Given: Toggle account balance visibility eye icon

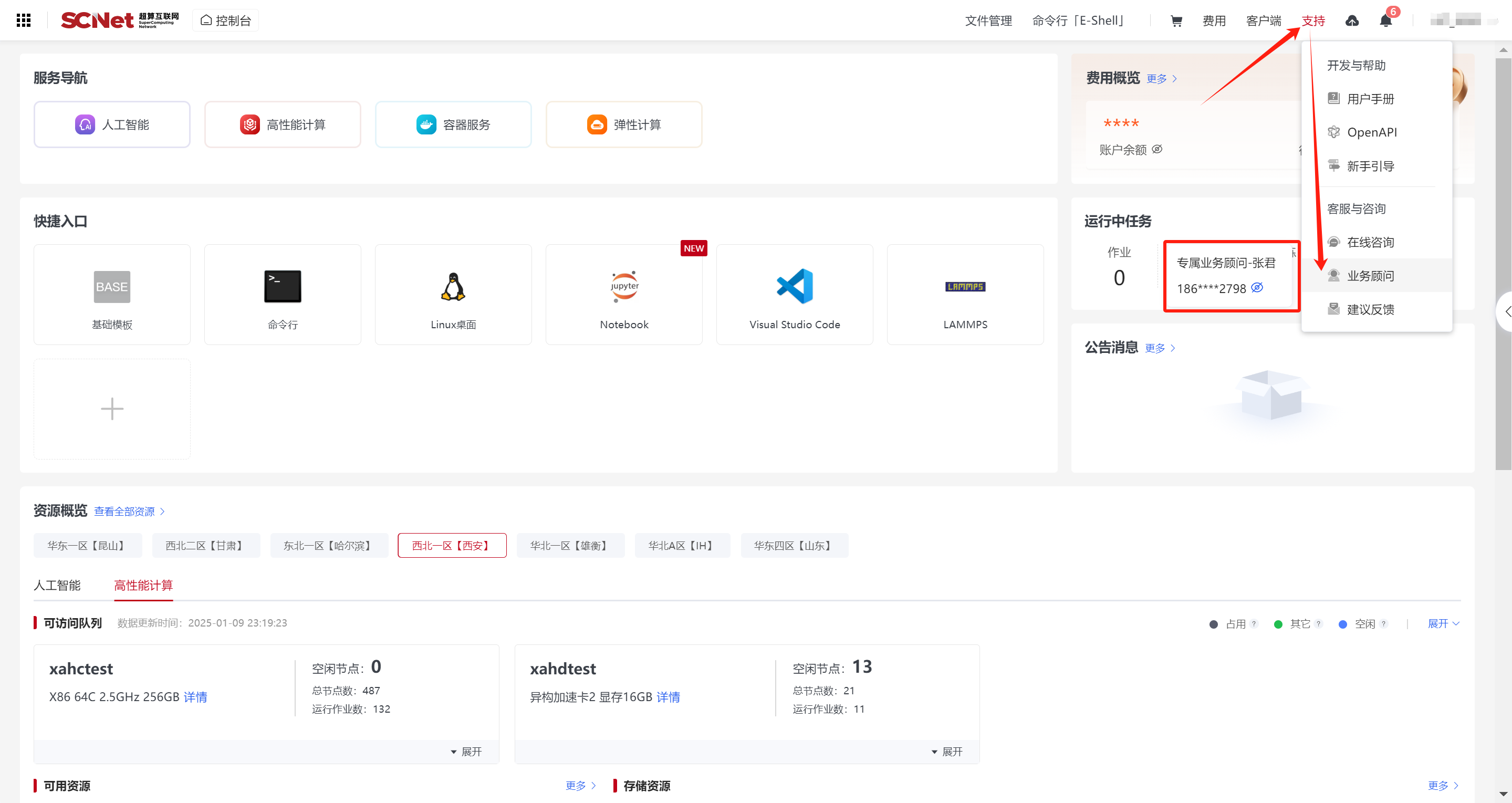Looking at the screenshot, I should pyautogui.click(x=1157, y=149).
